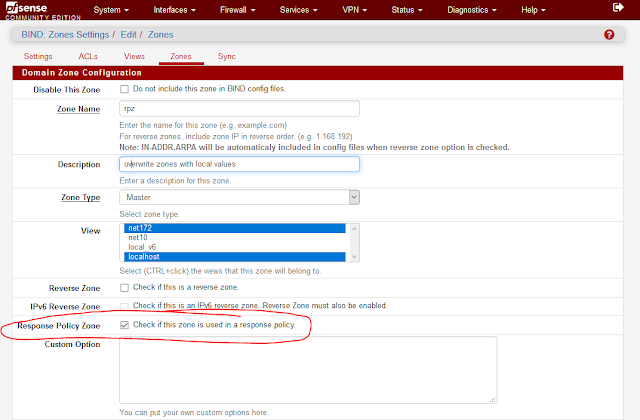Uncheck the Response Policy Zone checkbox

click(x=124, y=325)
